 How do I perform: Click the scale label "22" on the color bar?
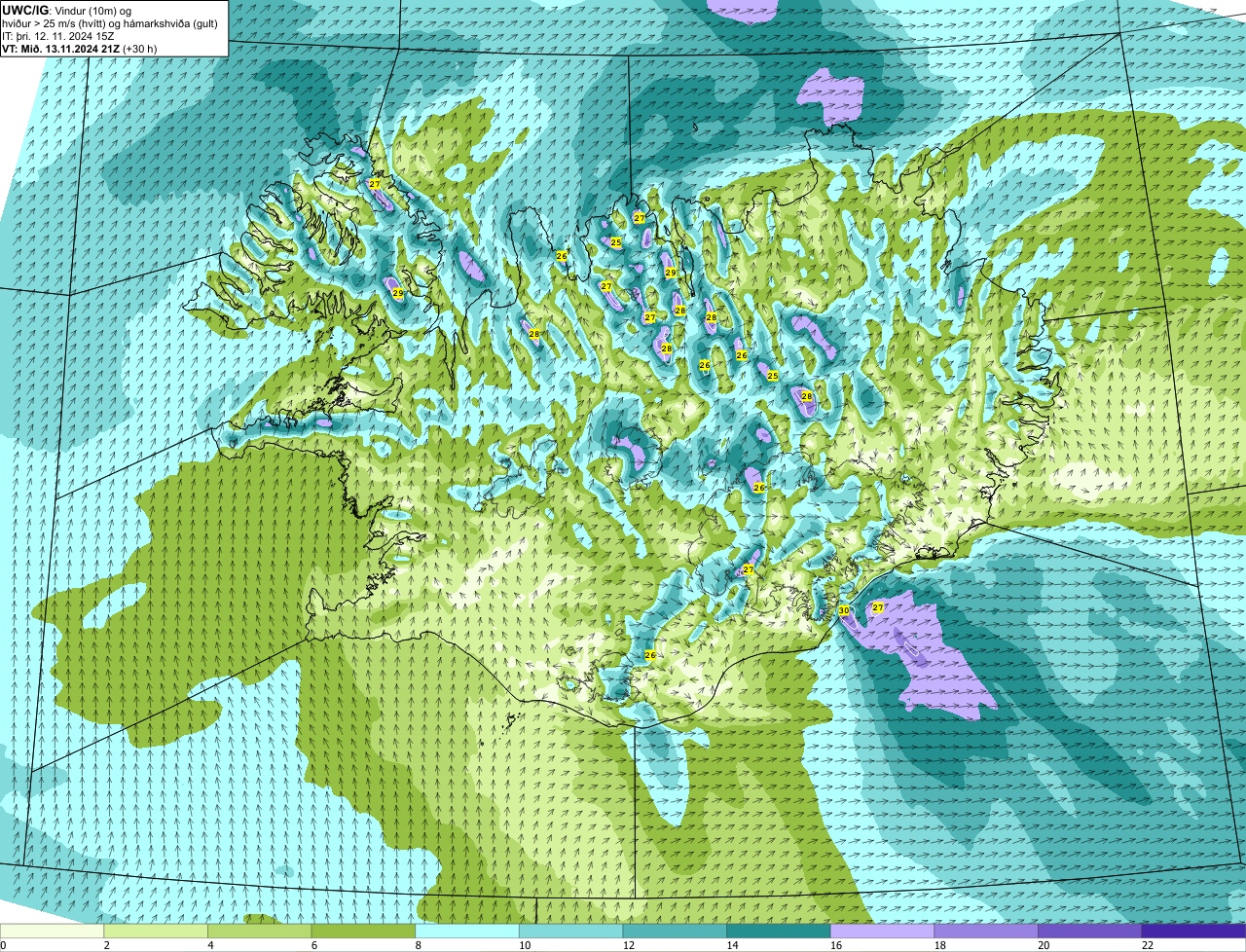[x=1147, y=945]
